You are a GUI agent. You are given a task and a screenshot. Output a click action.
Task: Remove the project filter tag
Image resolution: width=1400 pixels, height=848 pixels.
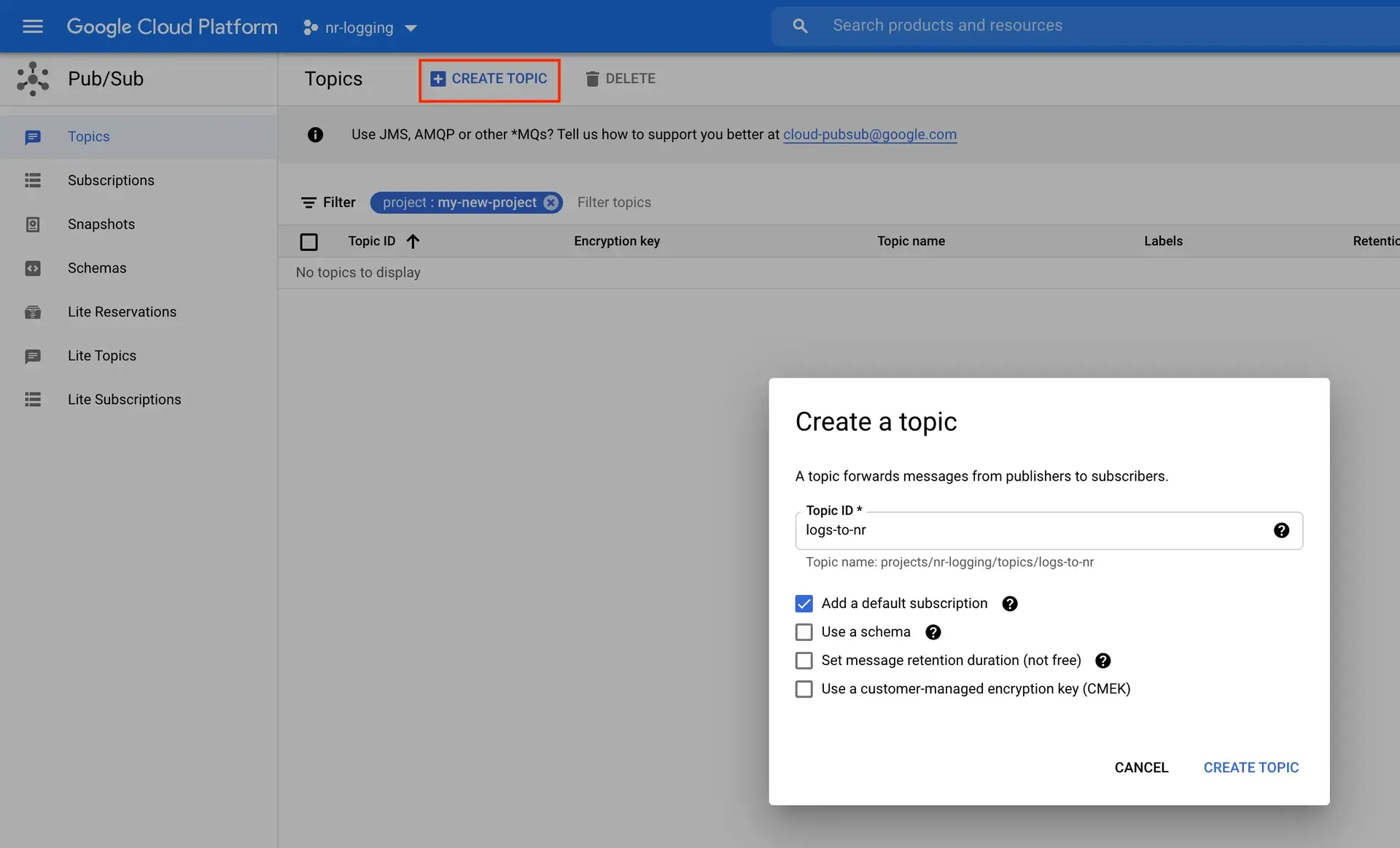click(551, 202)
